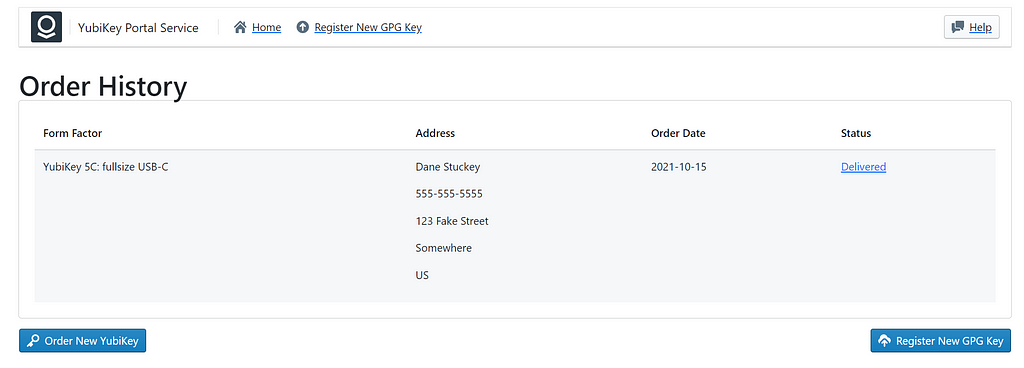Viewport: 1024px width, 368px height.
Task: Click the cloud upload icon on Register button
Action: (884, 341)
